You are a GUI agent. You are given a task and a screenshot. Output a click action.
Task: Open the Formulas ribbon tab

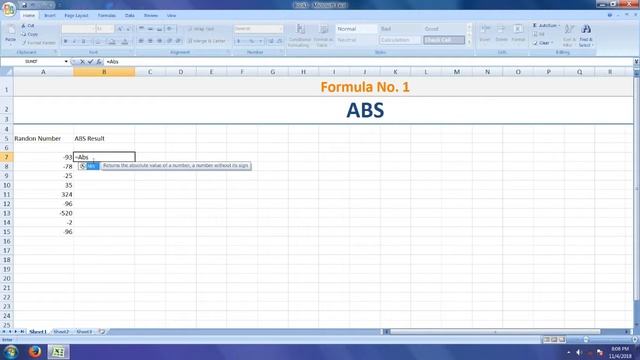point(107,16)
